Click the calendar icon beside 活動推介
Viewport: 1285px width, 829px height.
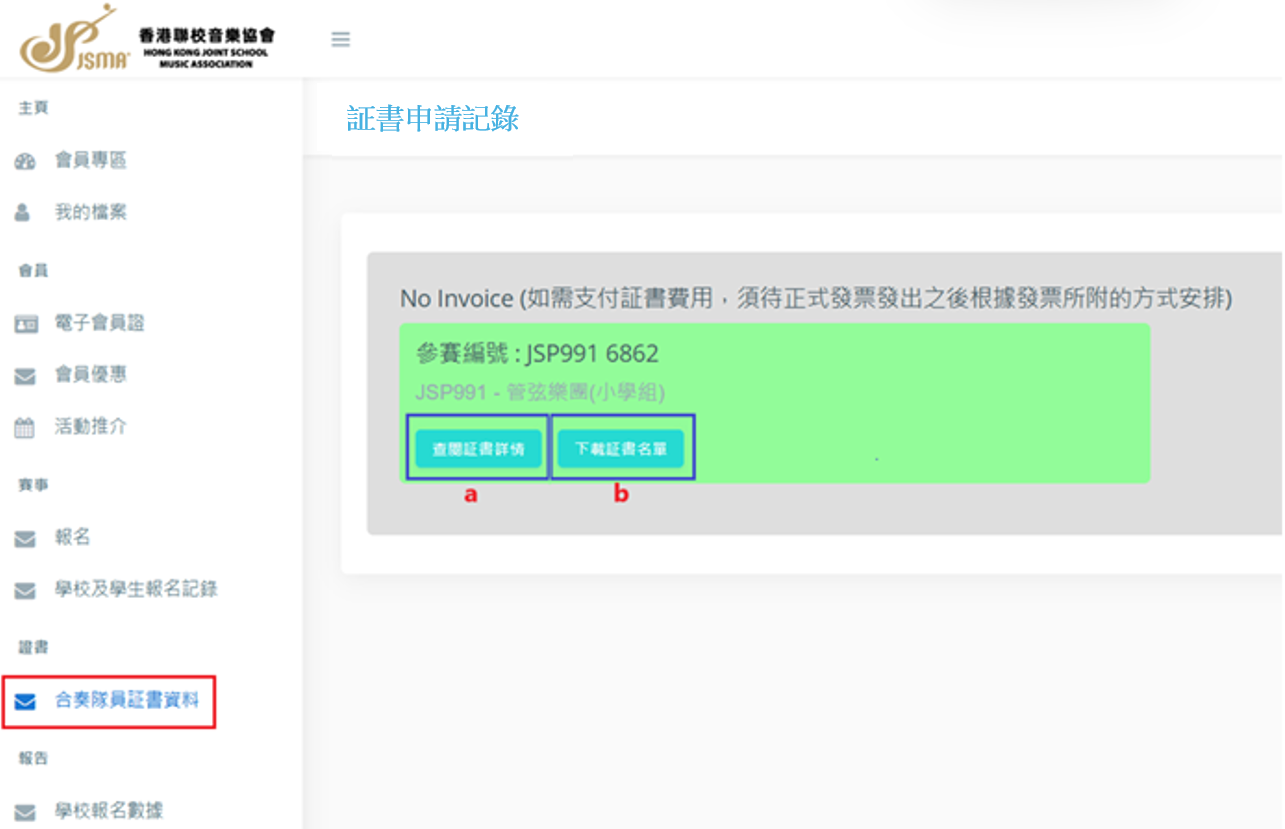(25, 428)
